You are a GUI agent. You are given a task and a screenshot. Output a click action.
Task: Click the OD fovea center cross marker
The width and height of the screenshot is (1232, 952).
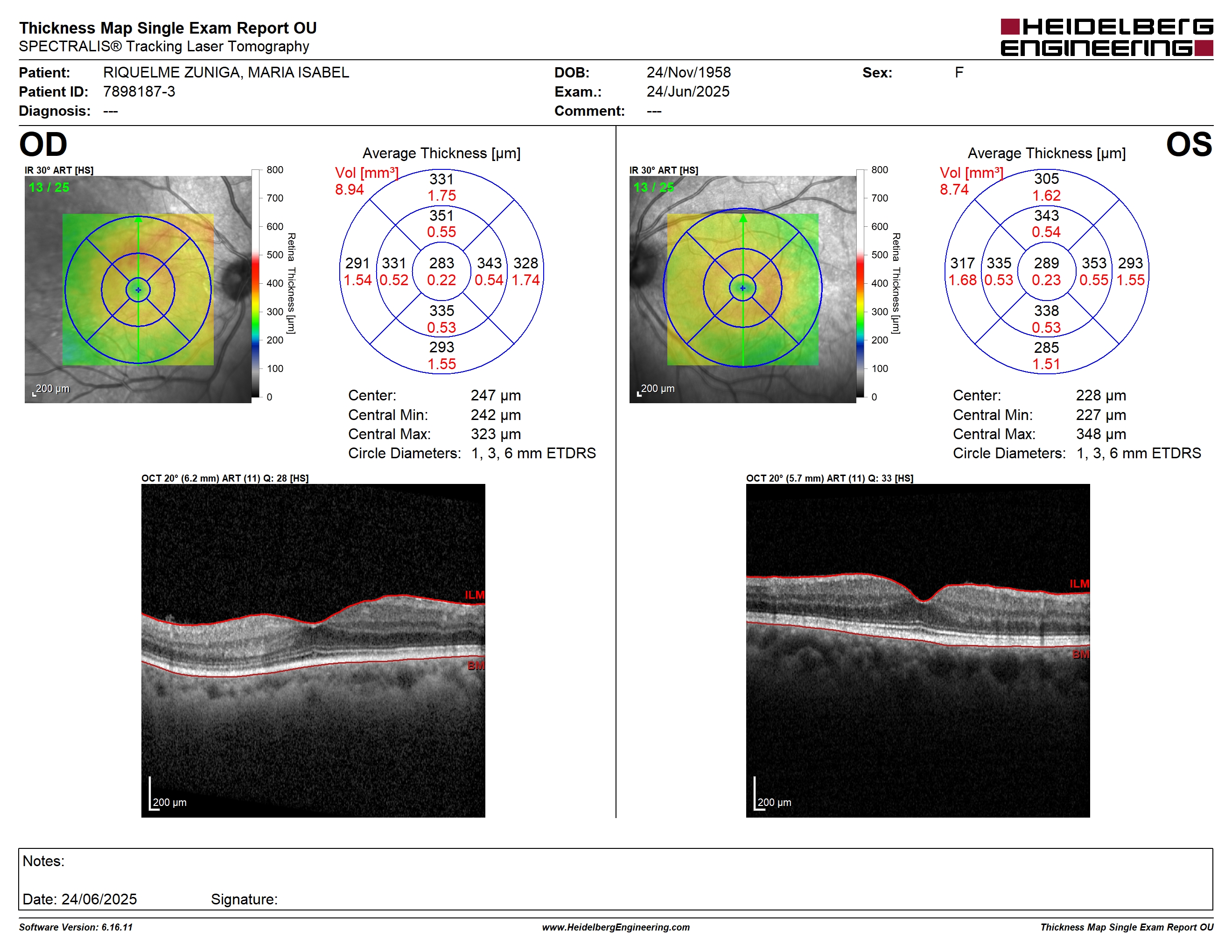[x=138, y=290]
